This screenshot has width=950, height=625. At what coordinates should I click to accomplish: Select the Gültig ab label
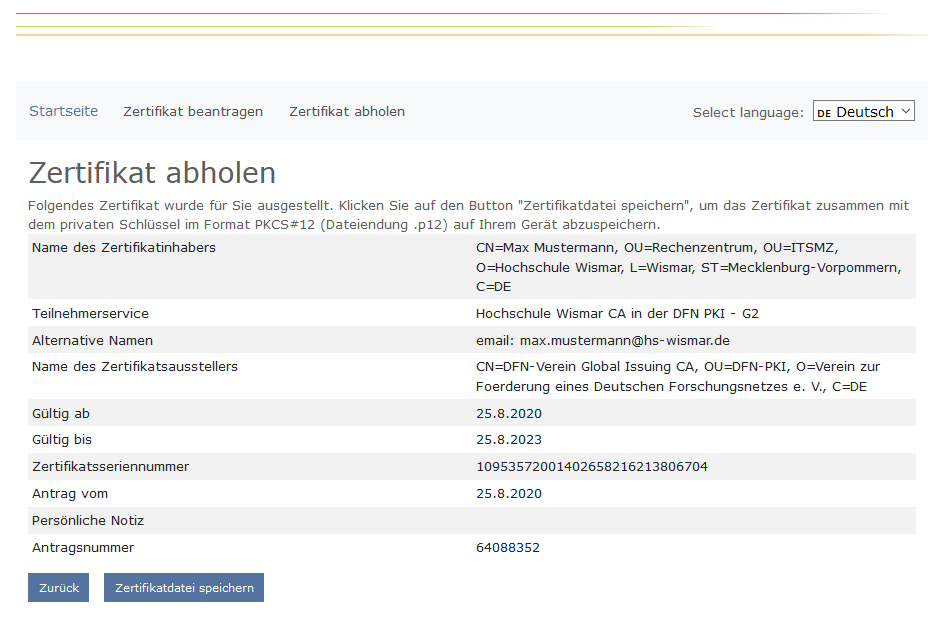click(x=61, y=414)
